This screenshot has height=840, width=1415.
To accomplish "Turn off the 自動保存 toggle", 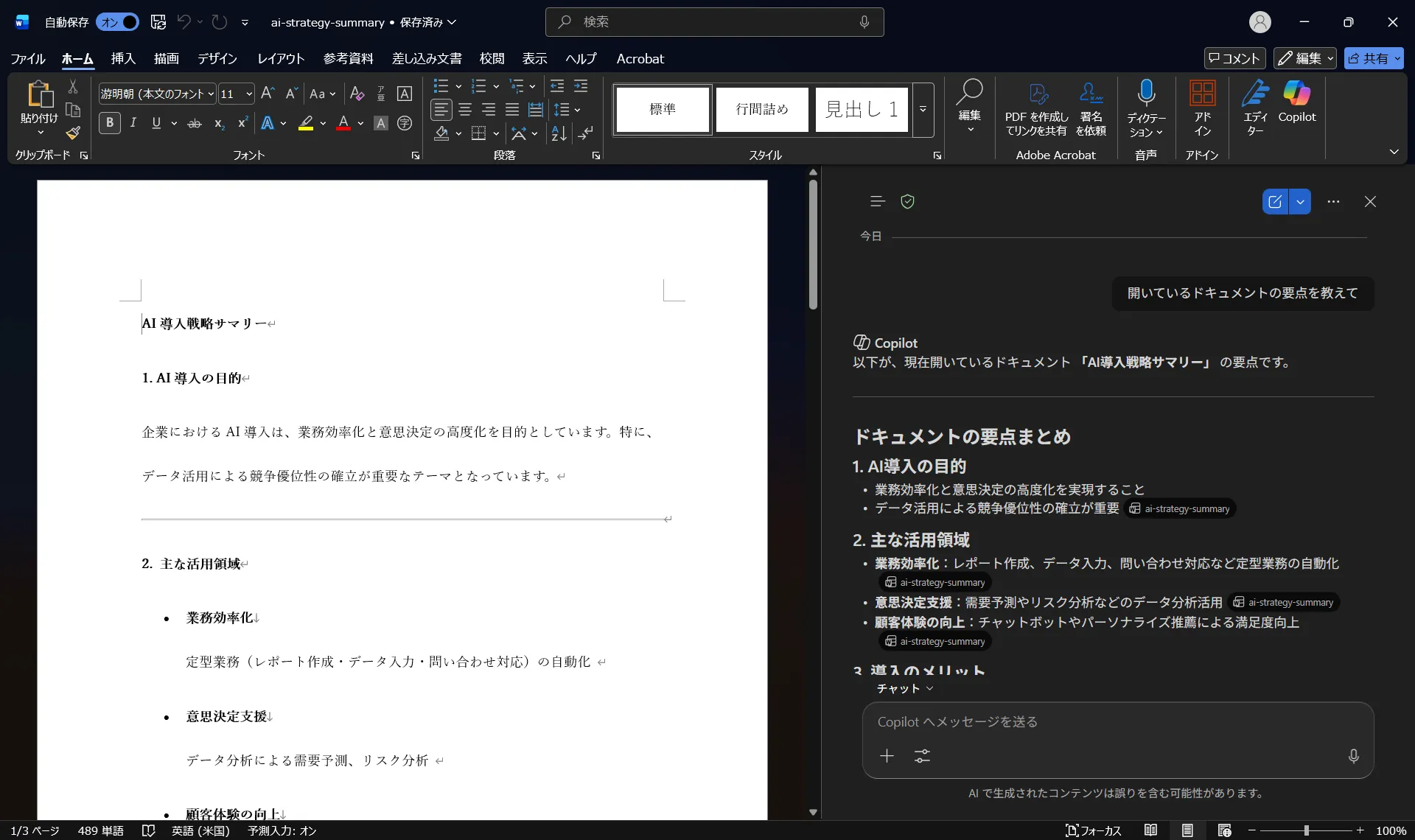I will [117, 22].
